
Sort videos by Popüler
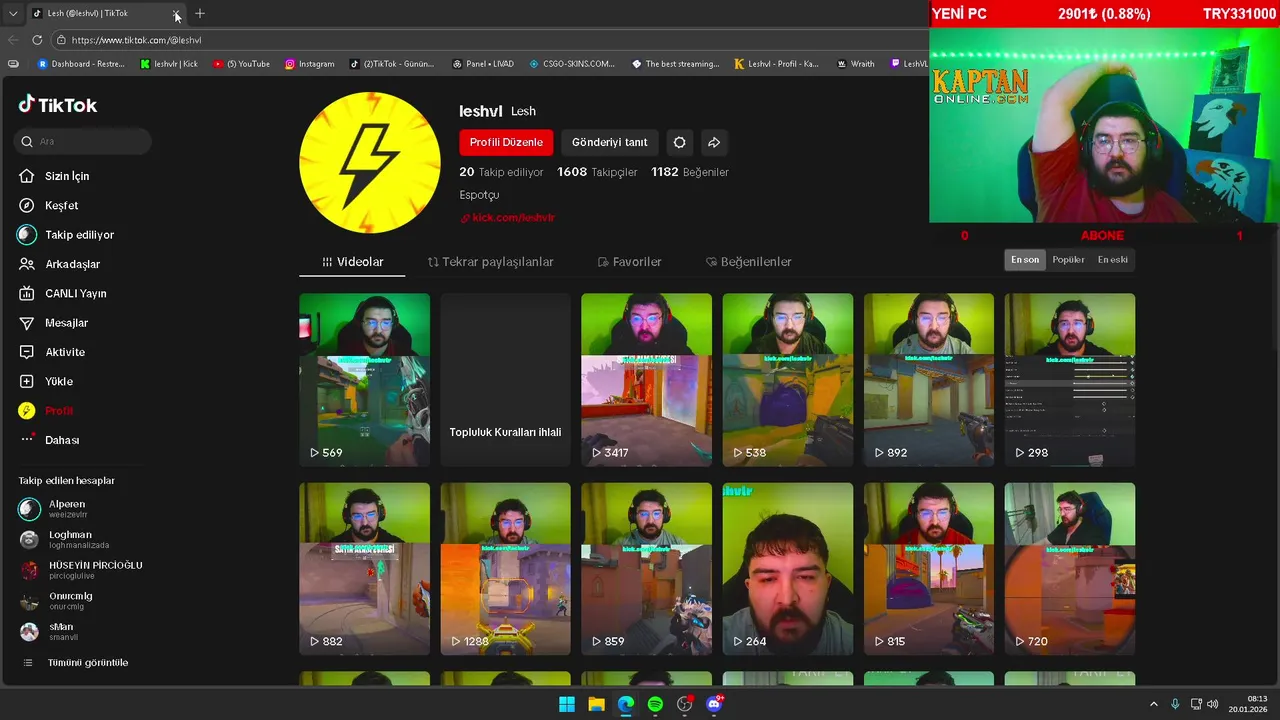1068,260
